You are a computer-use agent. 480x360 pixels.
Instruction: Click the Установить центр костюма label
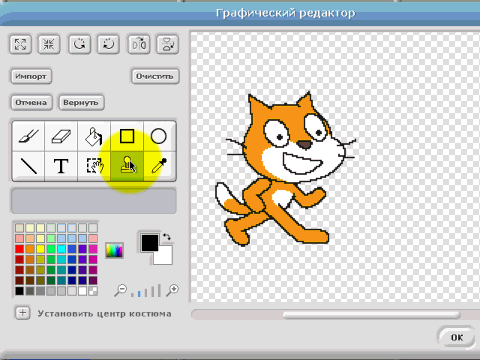tap(104, 314)
